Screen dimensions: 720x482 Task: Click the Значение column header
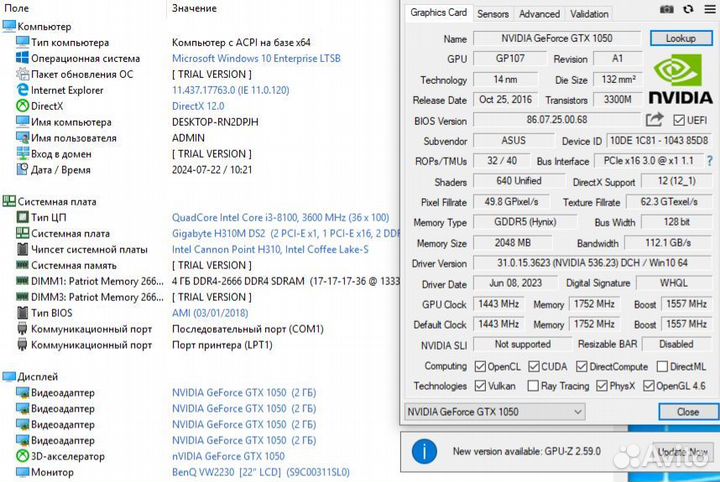point(194,8)
